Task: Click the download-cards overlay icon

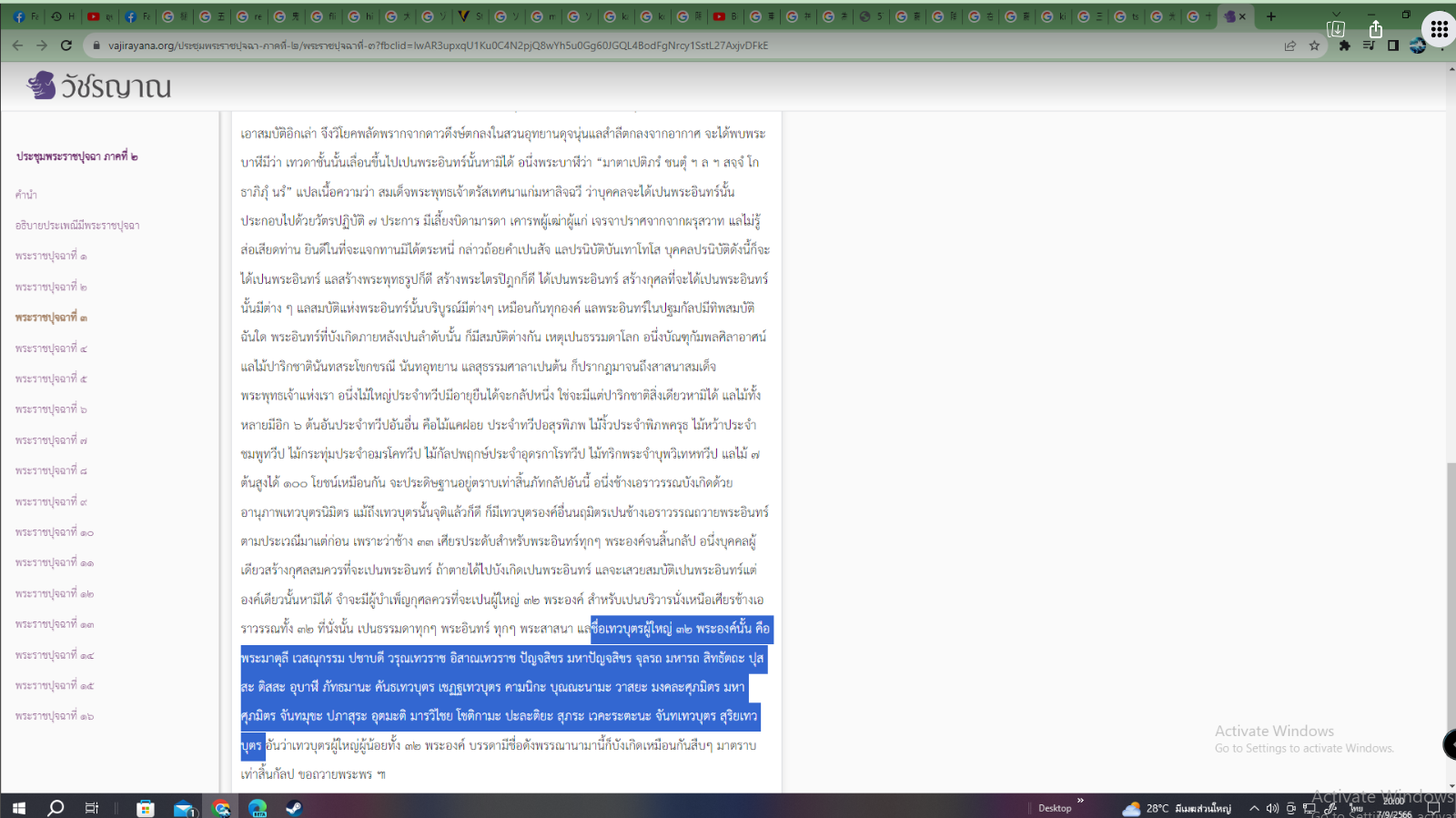Action: coord(1336,29)
